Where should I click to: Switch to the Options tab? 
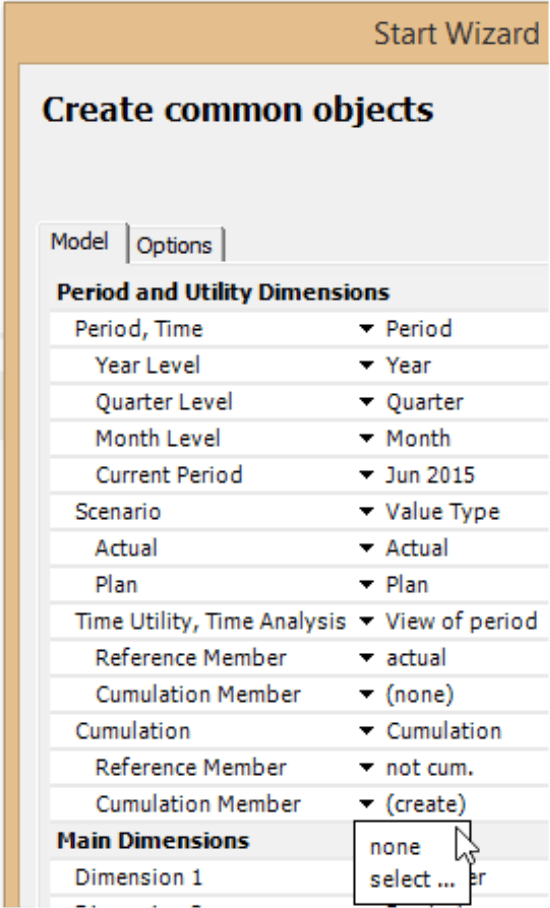pos(175,246)
